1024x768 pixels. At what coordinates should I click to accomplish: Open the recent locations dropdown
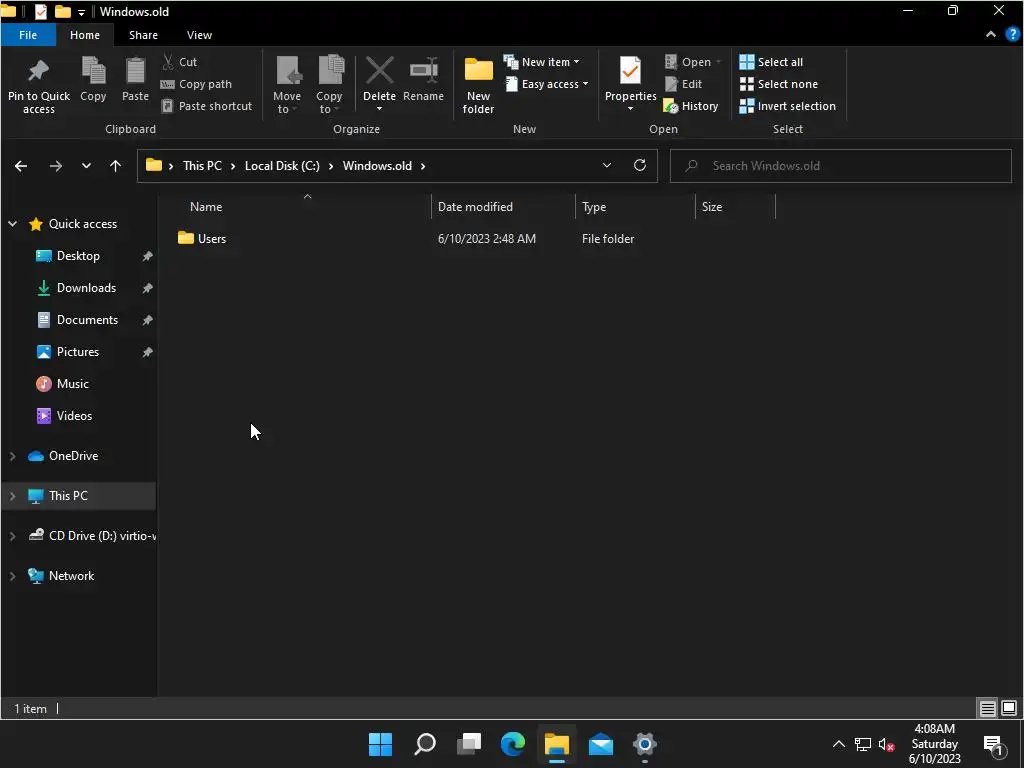[x=86, y=166]
